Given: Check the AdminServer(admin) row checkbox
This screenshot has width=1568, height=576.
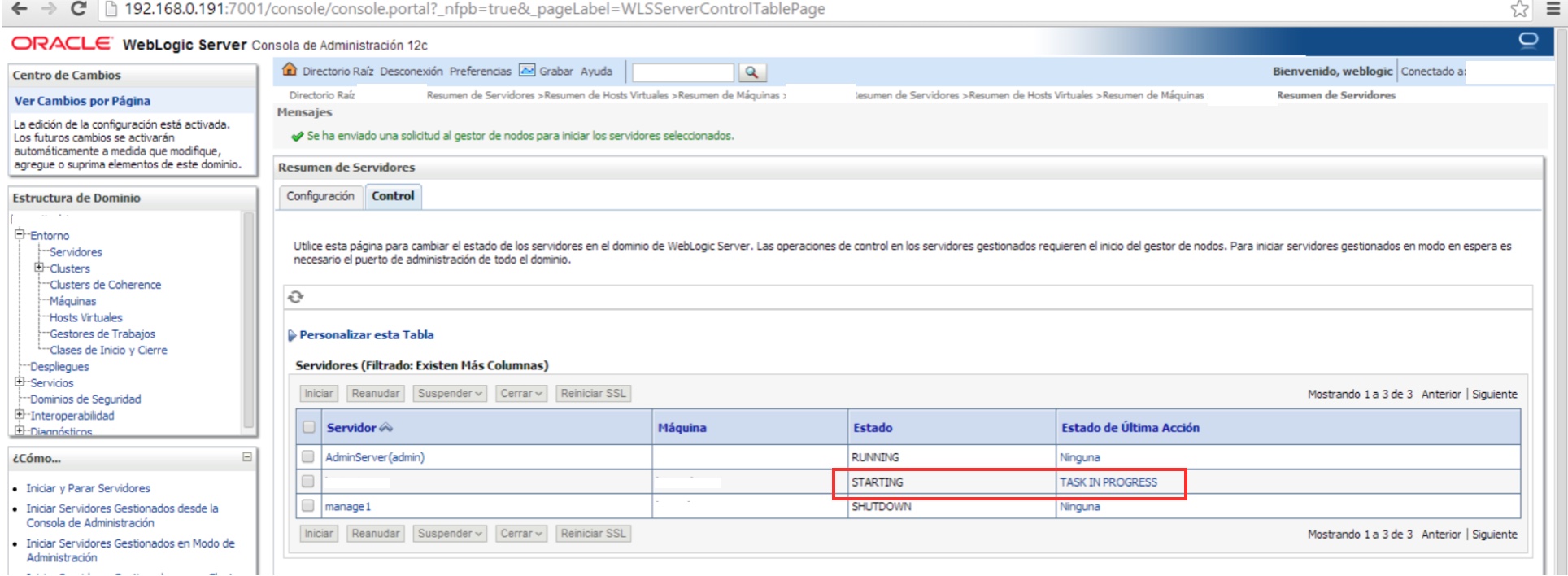Looking at the screenshot, I should (308, 456).
